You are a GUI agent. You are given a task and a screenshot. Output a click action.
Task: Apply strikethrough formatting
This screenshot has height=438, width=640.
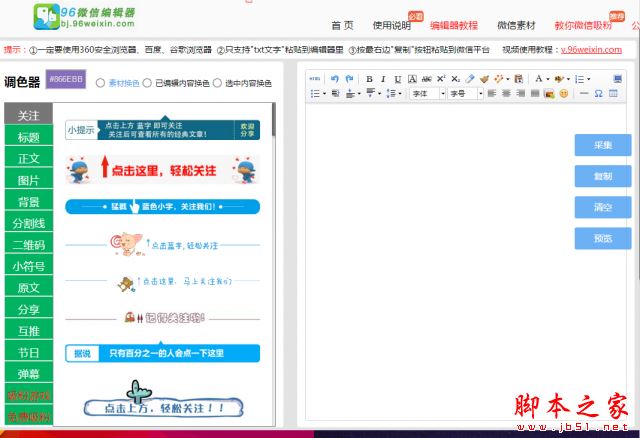[427, 79]
